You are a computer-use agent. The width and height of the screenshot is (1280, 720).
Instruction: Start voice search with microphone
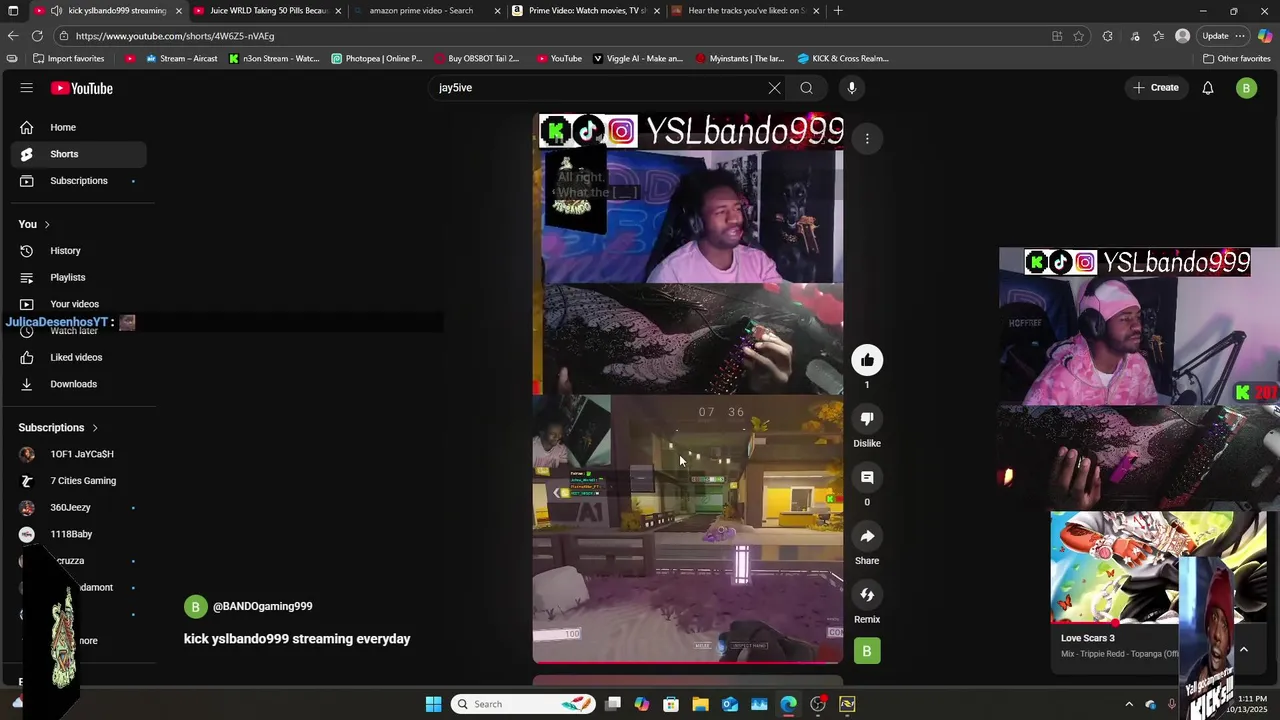tap(852, 88)
